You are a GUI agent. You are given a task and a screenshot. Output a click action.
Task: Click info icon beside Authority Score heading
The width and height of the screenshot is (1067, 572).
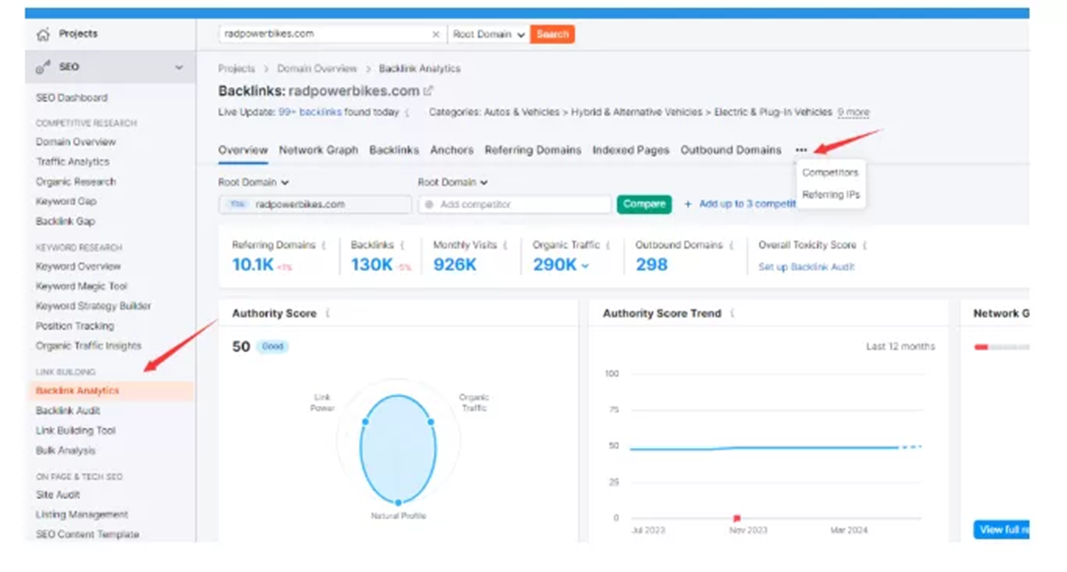pos(327,314)
